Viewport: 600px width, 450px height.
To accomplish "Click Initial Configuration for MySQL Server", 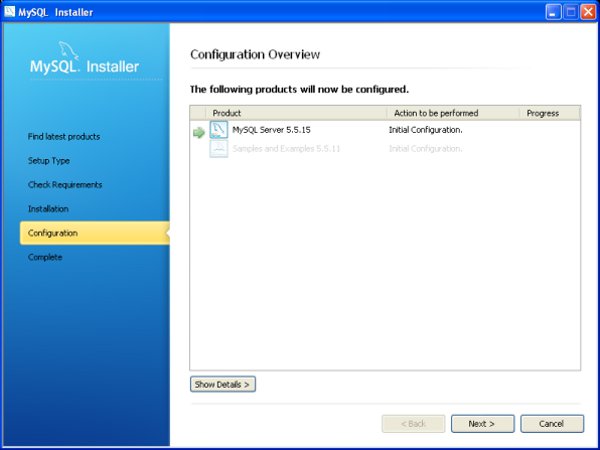I will pos(426,130).
